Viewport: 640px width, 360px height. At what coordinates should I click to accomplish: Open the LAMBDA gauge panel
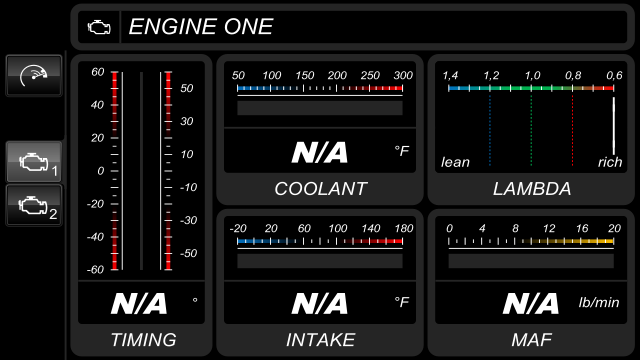[x=531, y=129]
